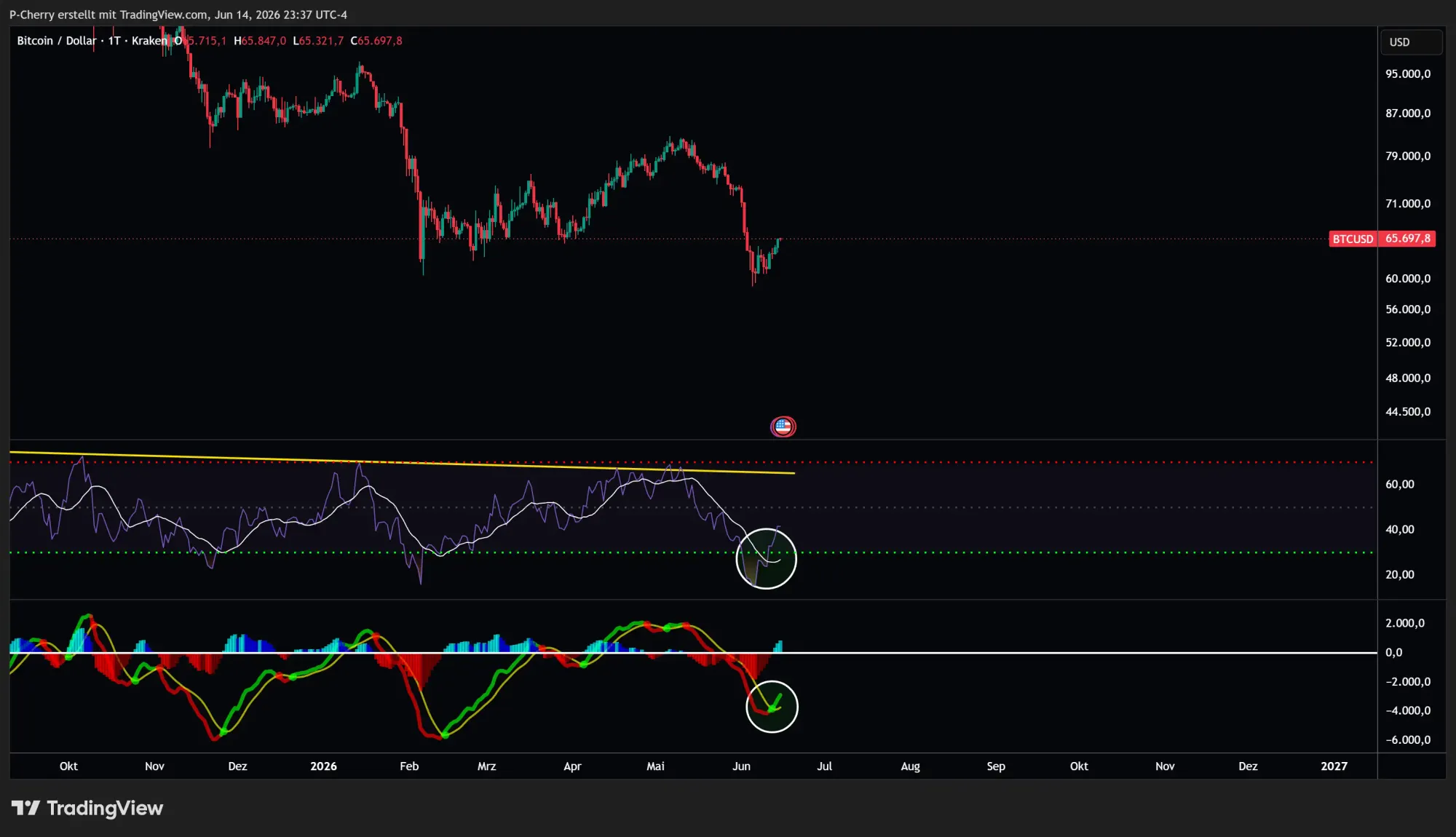Click the Jun label on time axis
Screen dimensions: 1456x837
(x=741, y=766)
